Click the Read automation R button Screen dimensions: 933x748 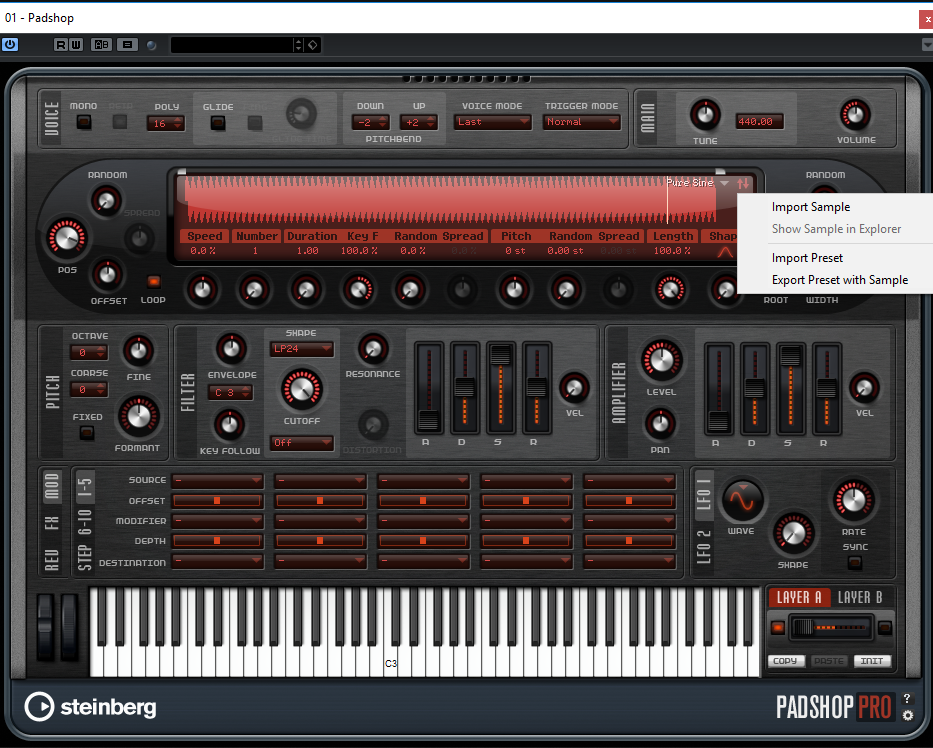click(x=61, y=45)
